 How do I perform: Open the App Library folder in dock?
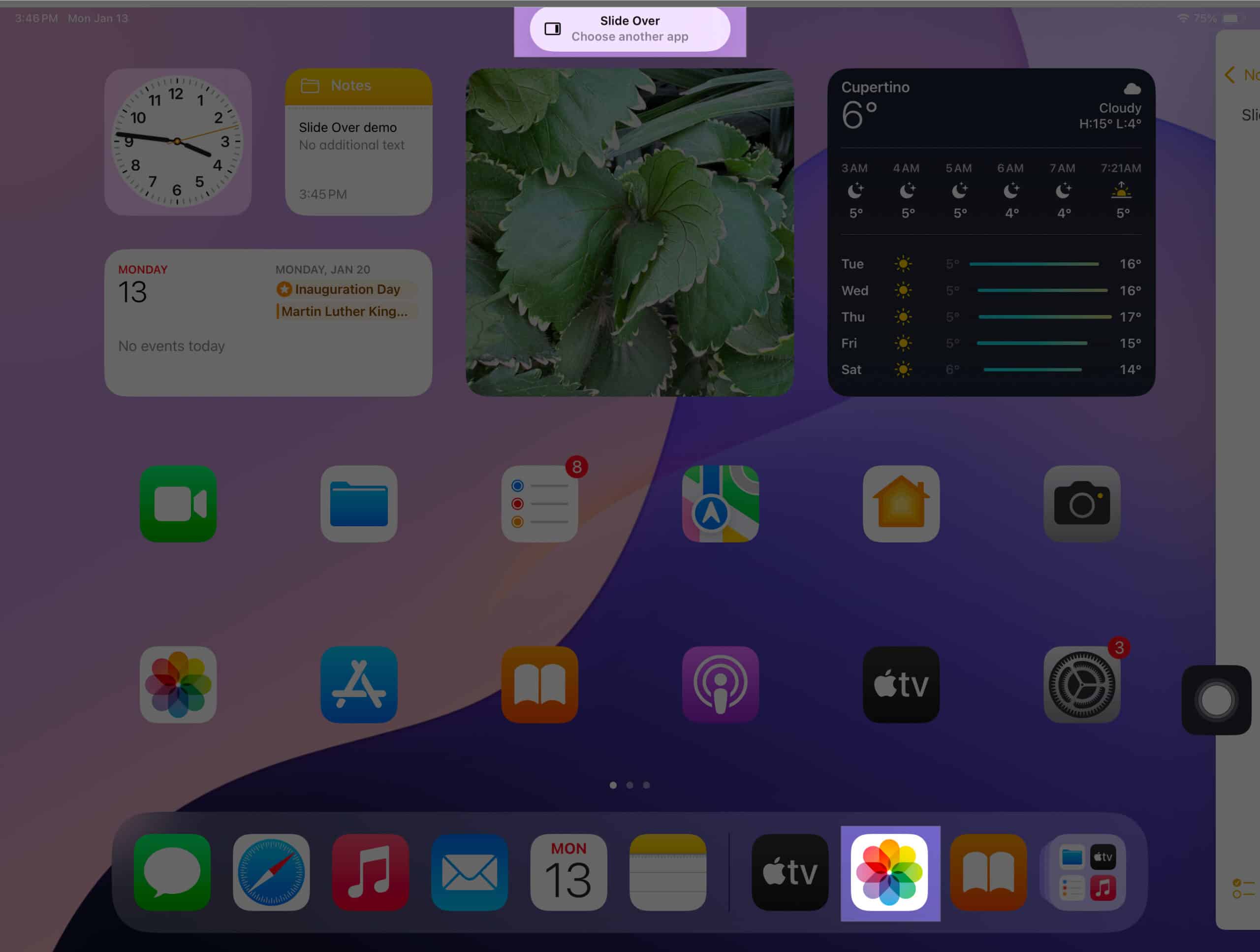(x=1087, y=872)
